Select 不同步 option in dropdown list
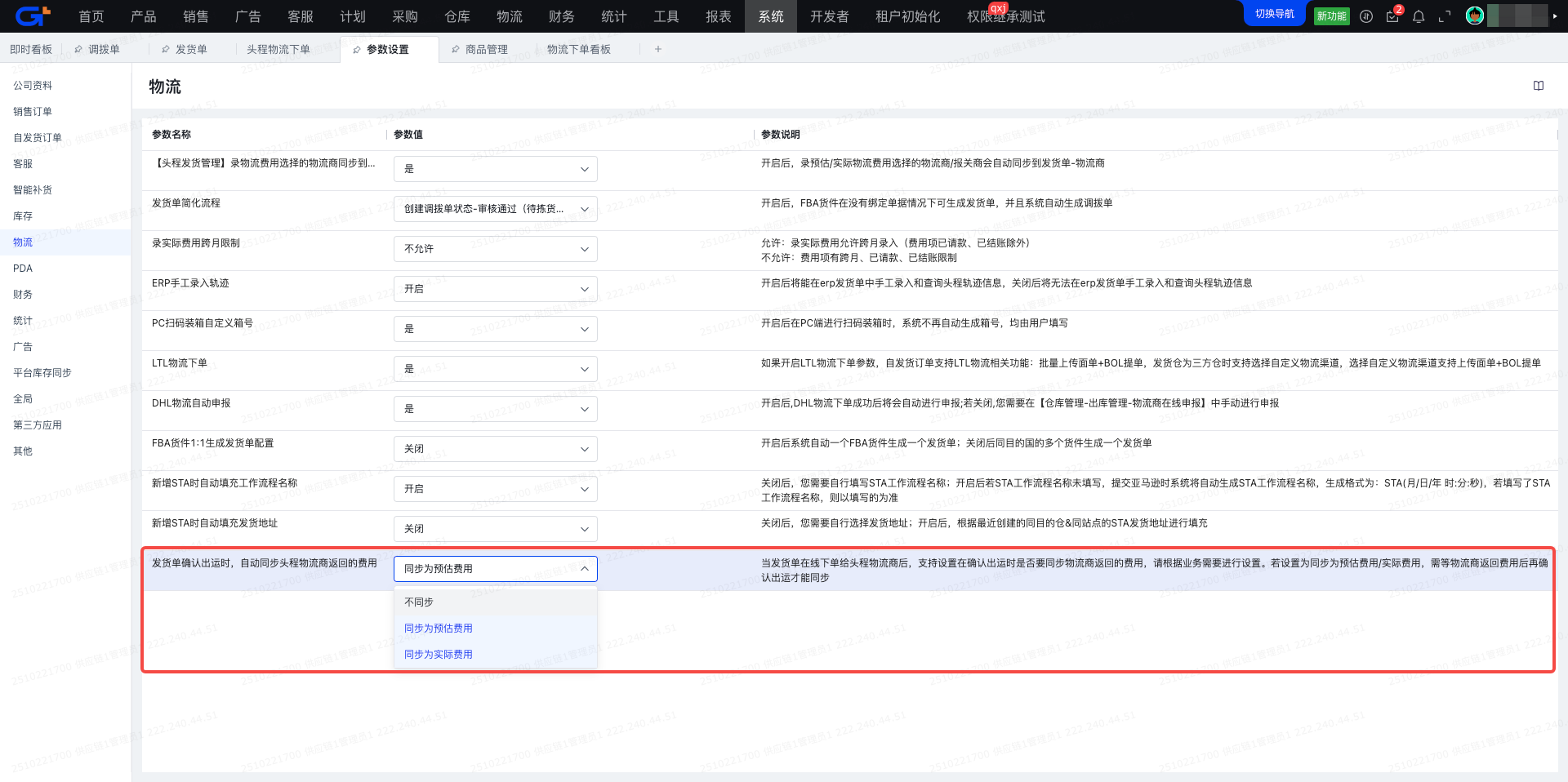 click(x=496, y=602)
